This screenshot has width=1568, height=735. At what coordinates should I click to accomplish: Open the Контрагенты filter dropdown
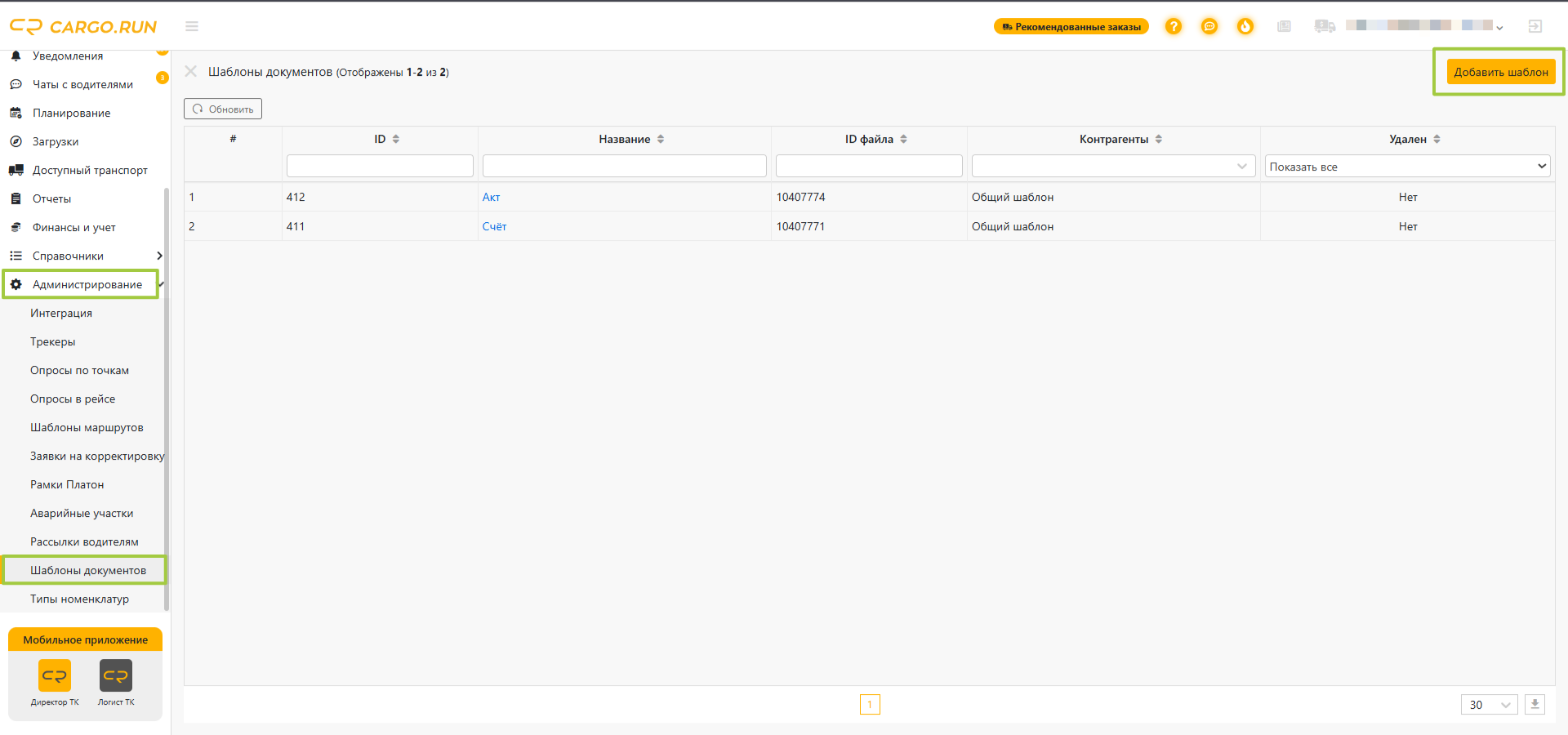pyautogui.click(x=1114, y=166)
